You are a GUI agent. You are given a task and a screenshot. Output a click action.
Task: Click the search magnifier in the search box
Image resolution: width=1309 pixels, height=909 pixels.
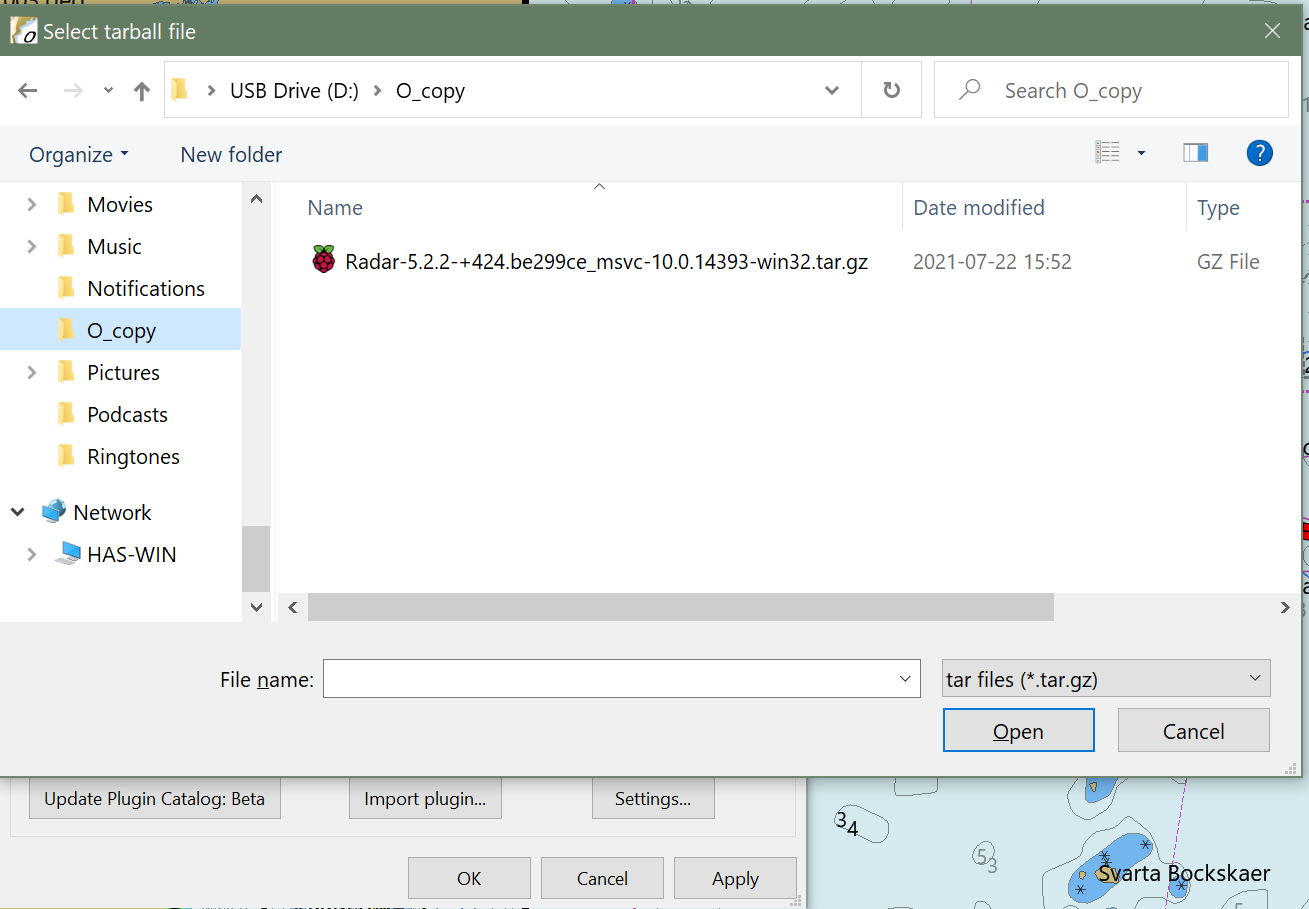(x=968, y=89)
